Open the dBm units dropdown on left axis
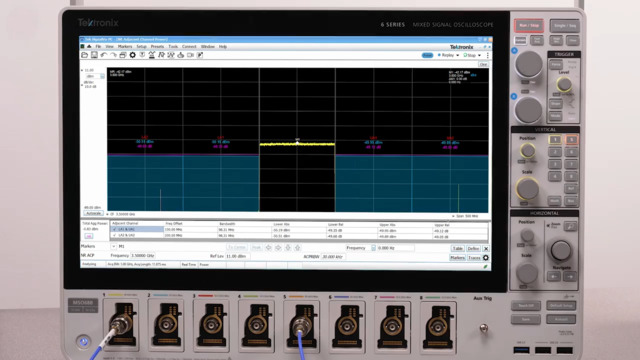 point(102,76)
